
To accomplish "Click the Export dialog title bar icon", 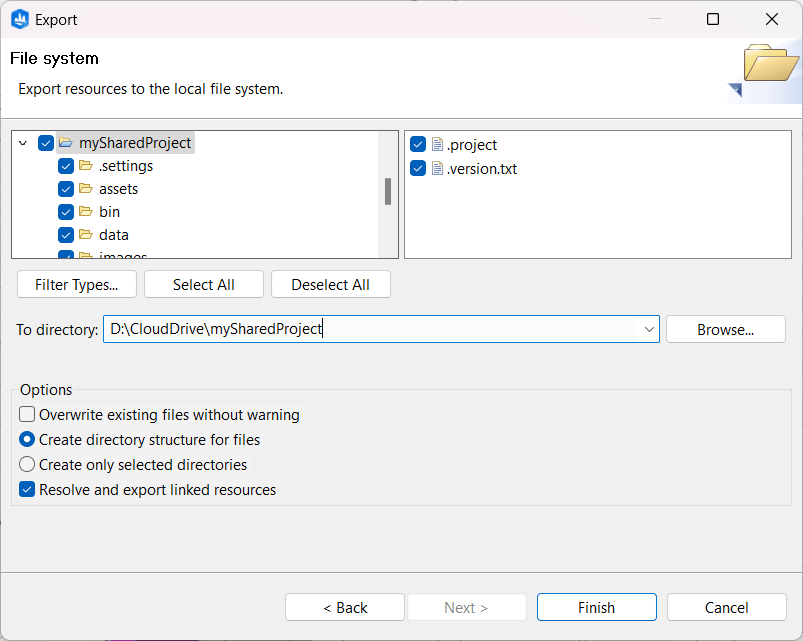I will click(20, 19).
